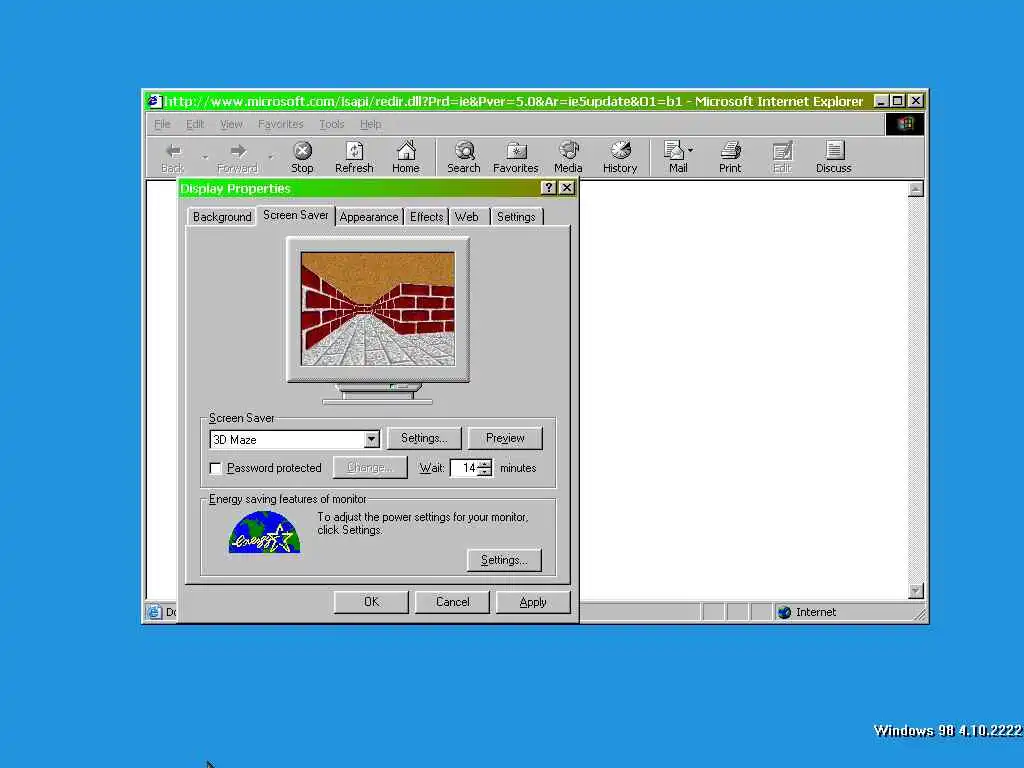The width and height of the screenshot is (1024, 768).
Task: Click the Forward arrow icon in Internet Explorer
Action: pos(238,152)
